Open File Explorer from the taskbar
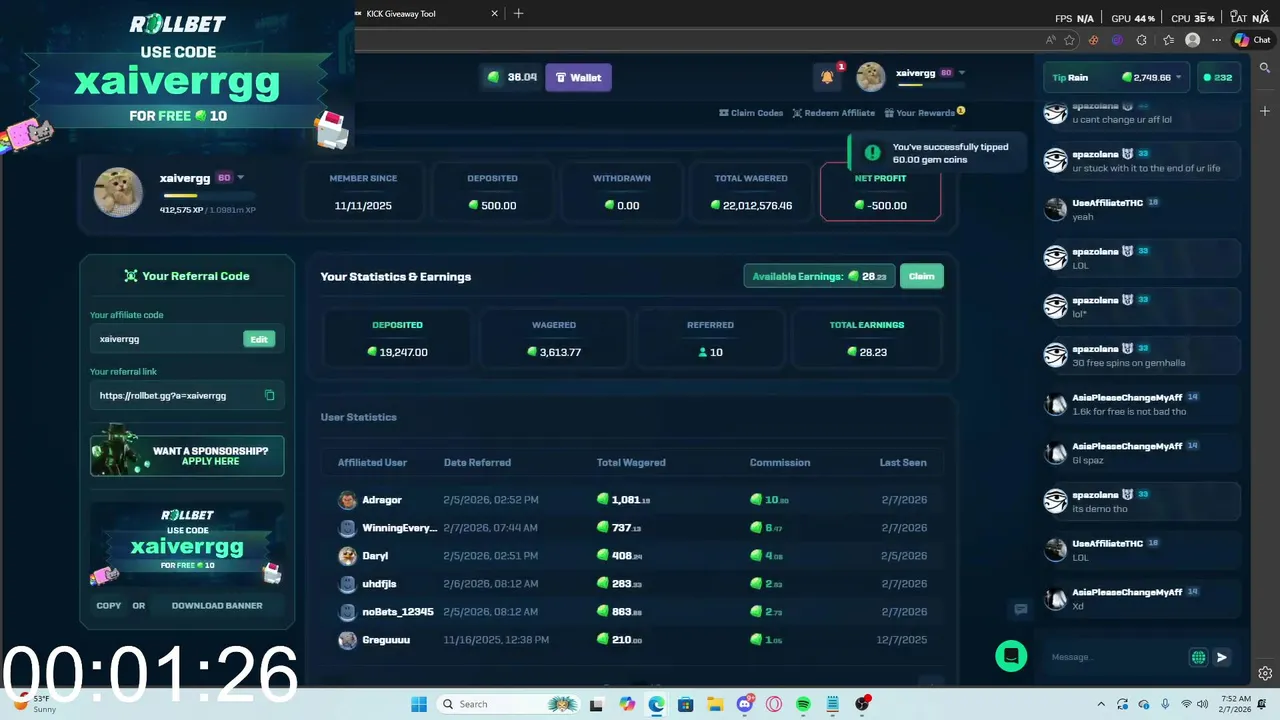Viewport: 1280px width, 720px height. 715,704
